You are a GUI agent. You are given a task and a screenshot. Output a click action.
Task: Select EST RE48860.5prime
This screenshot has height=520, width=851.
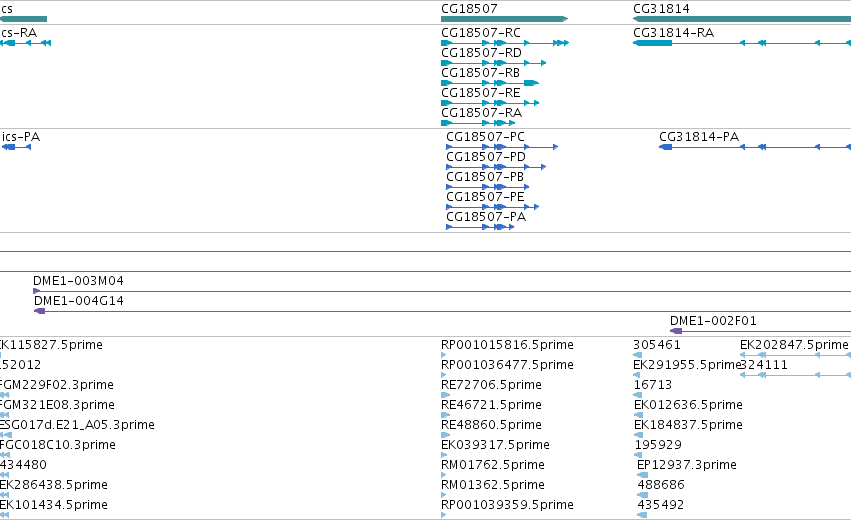click(491, 425)
